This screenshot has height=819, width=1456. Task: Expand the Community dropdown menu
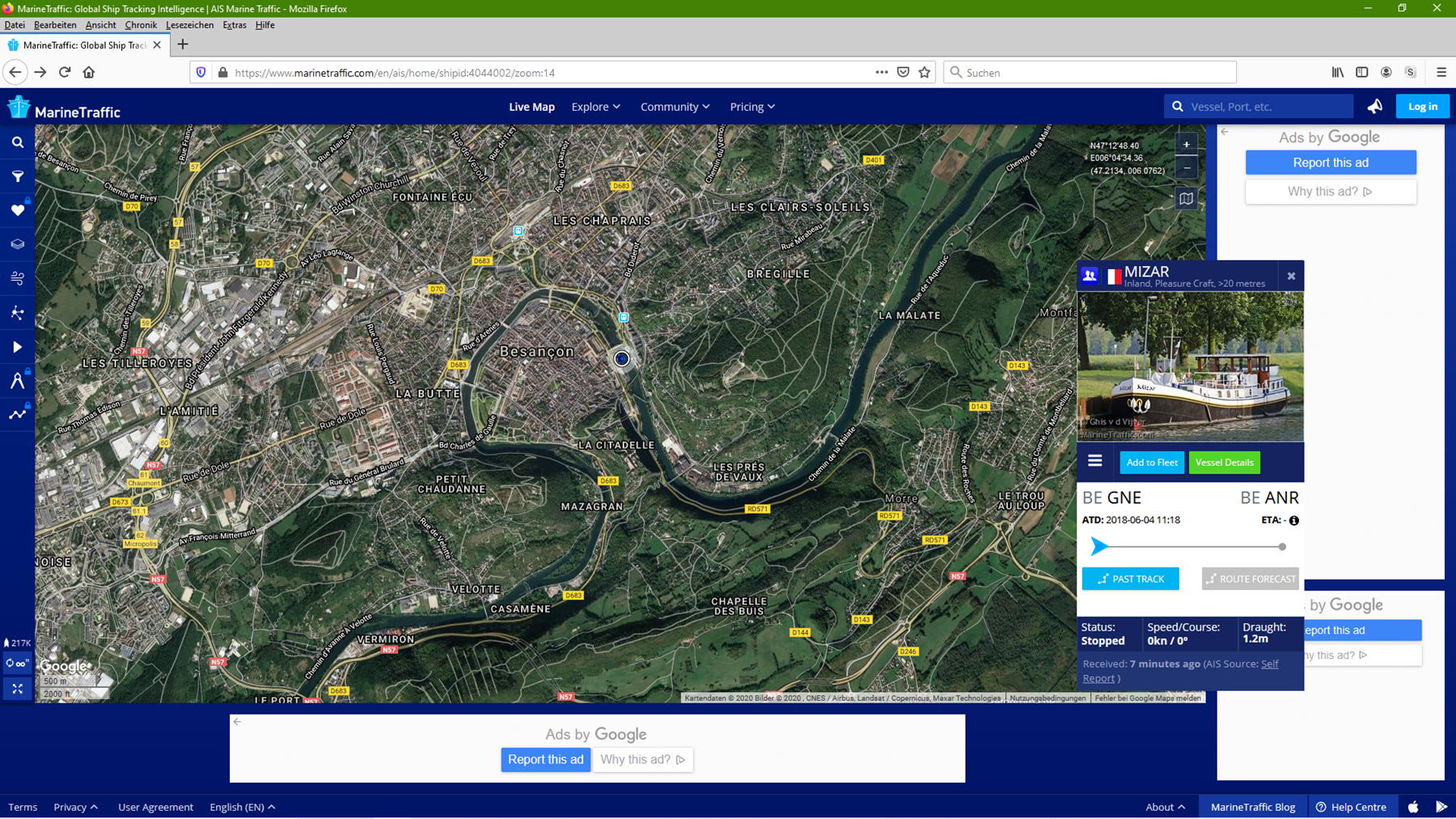675,107
